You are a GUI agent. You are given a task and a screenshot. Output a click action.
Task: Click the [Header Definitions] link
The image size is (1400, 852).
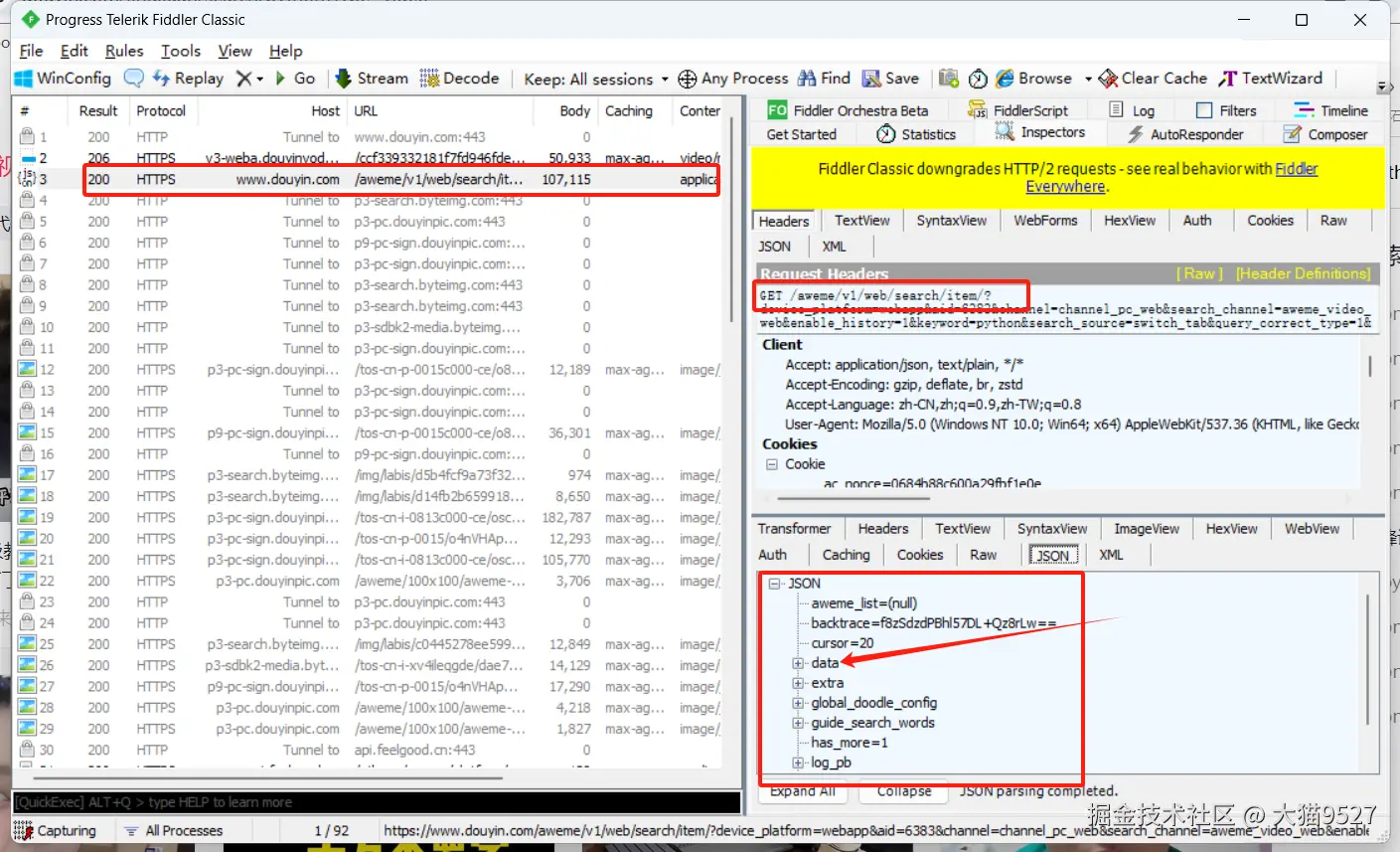pyautogui.click(x=1304, y=273)
